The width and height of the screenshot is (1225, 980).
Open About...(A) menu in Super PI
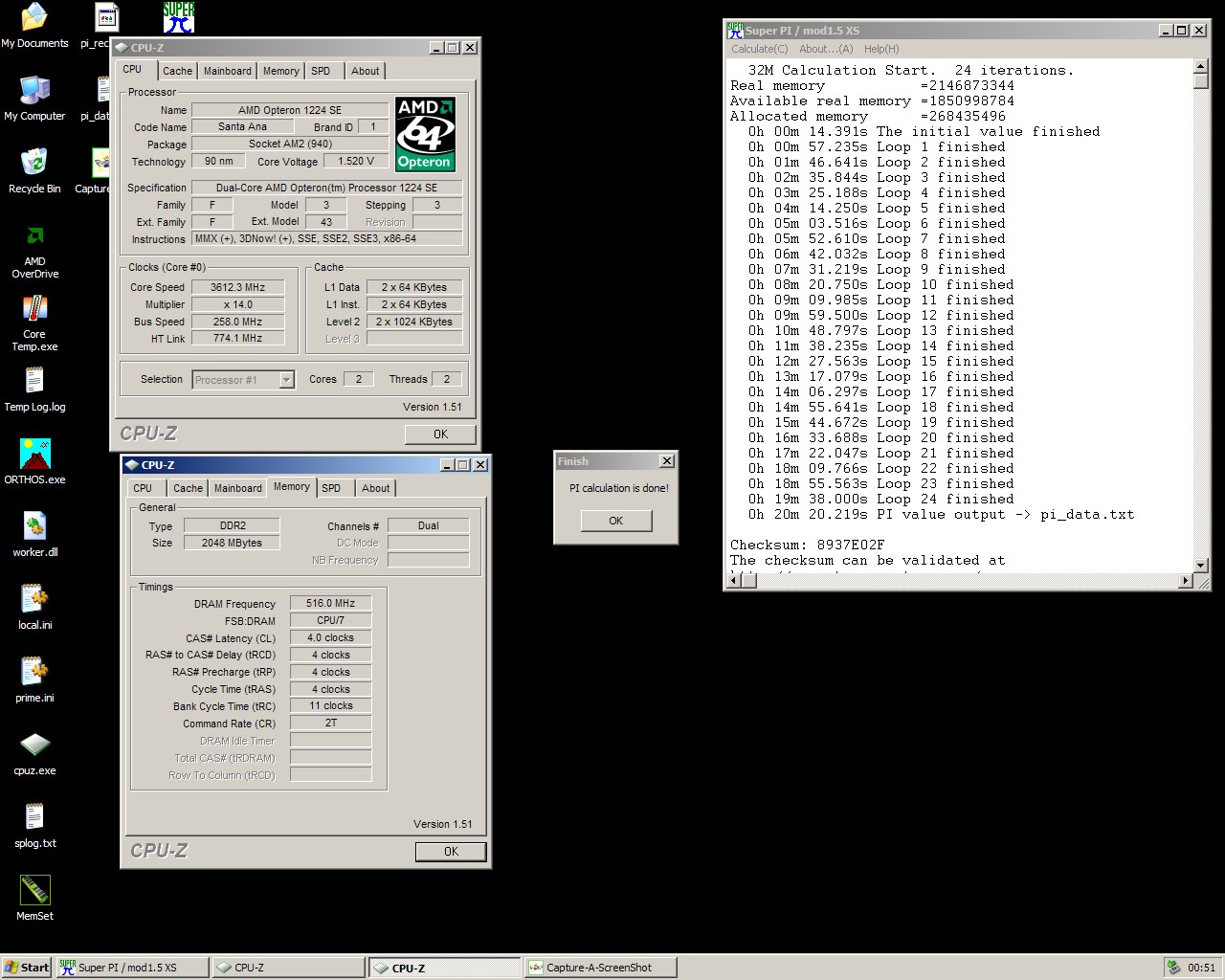point(826,49)
